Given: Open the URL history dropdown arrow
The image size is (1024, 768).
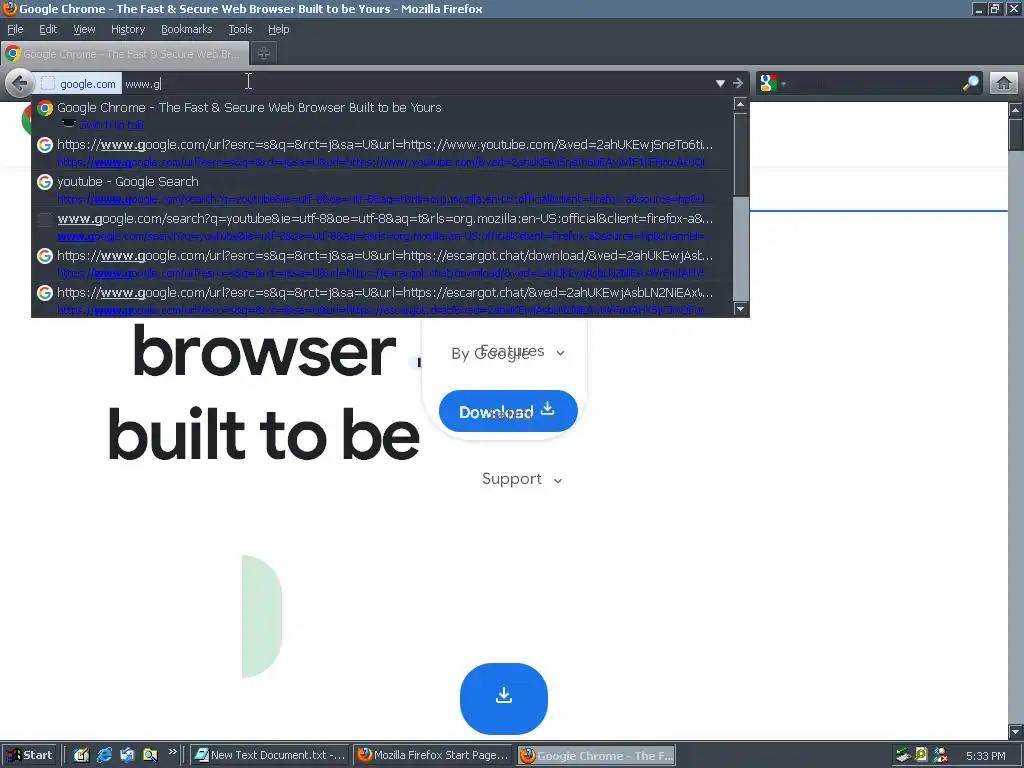Looking at the screenshot, I should 720,84.
